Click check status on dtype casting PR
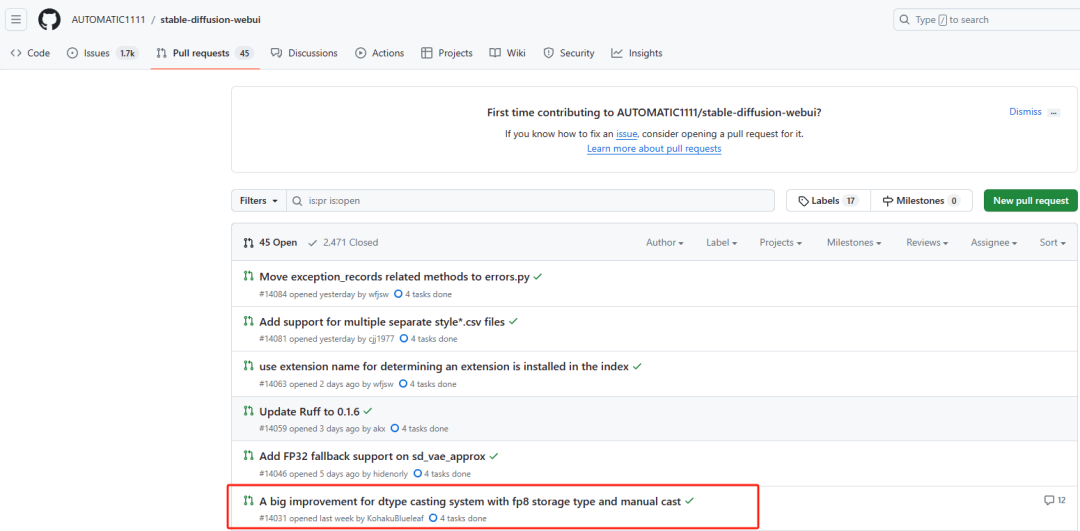The image size is (1080, 531). [689, 501]
